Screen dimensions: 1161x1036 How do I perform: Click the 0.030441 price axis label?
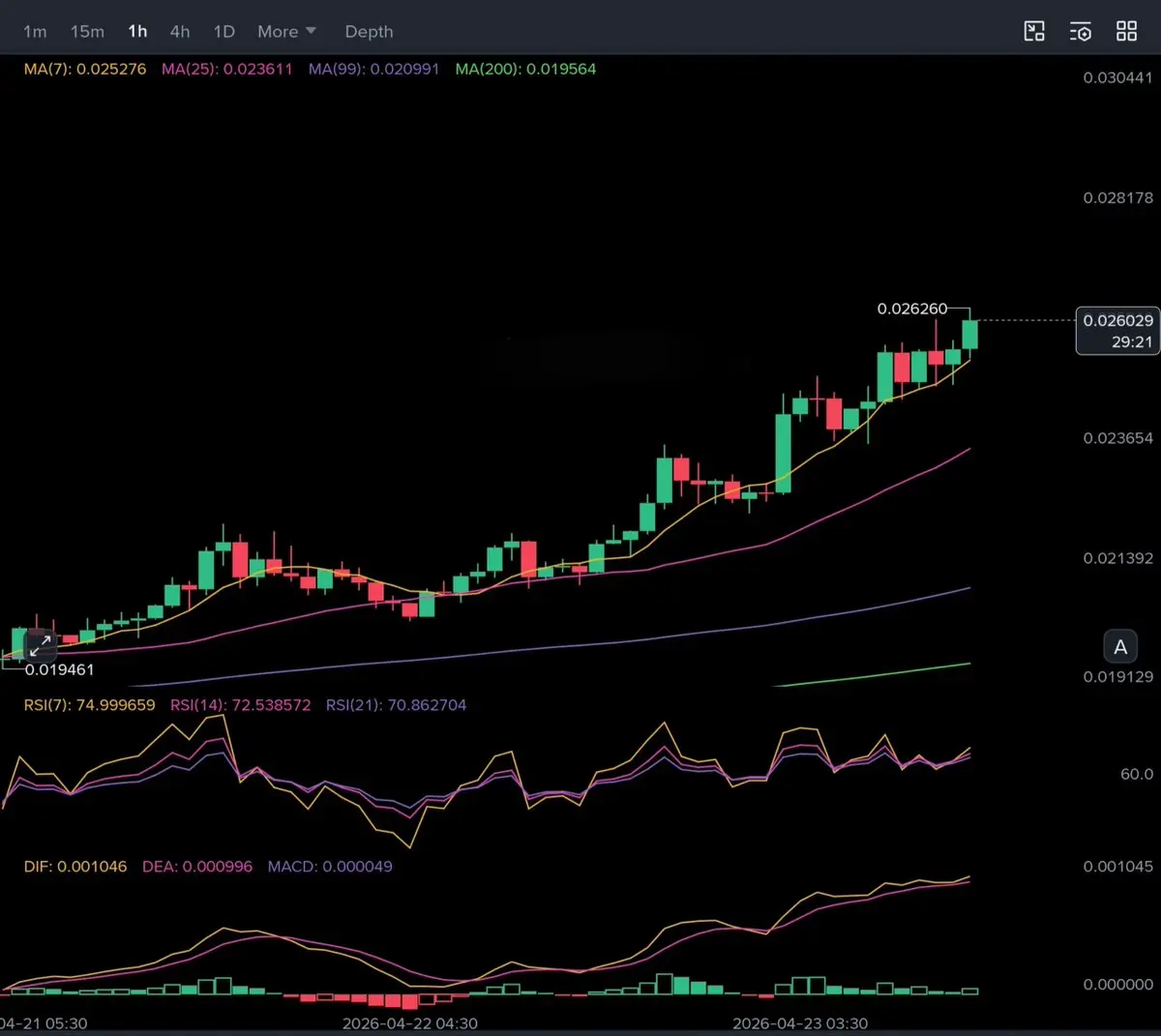tap(1117, 77)
